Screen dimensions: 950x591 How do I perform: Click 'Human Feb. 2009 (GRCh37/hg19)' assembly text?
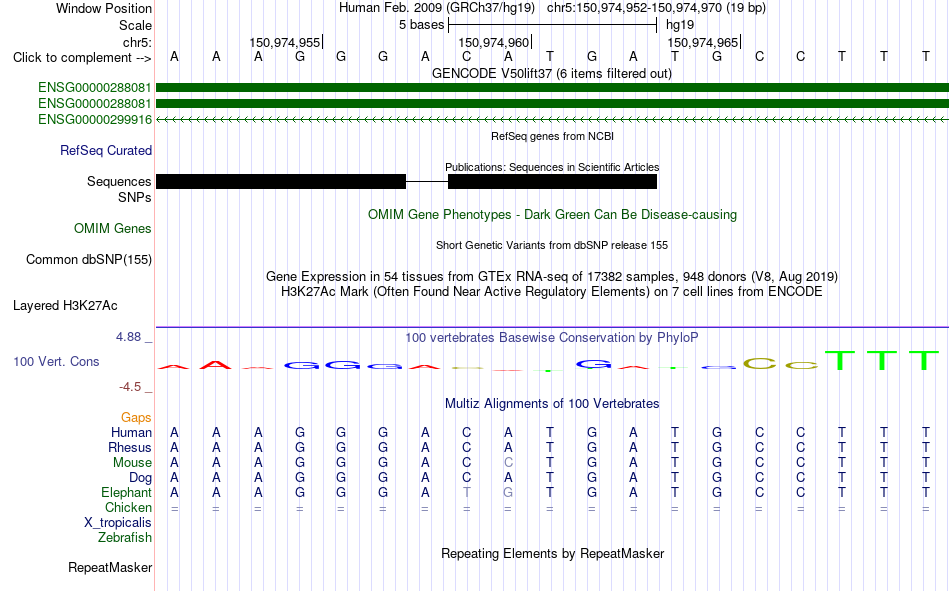(x=437, y=8)
